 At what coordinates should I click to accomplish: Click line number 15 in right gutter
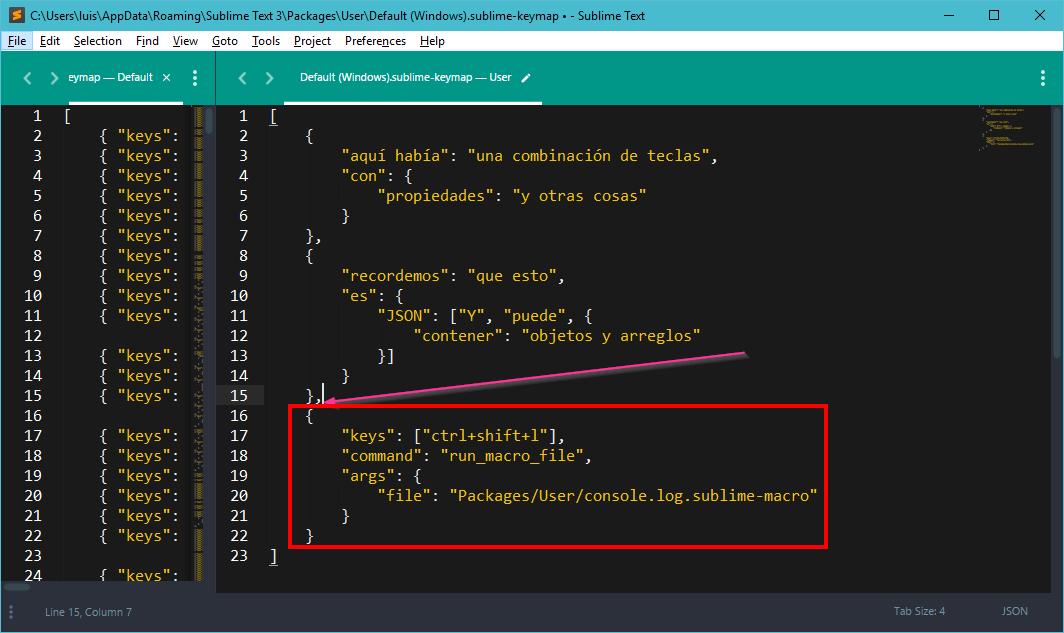click(x=239, y=396)
